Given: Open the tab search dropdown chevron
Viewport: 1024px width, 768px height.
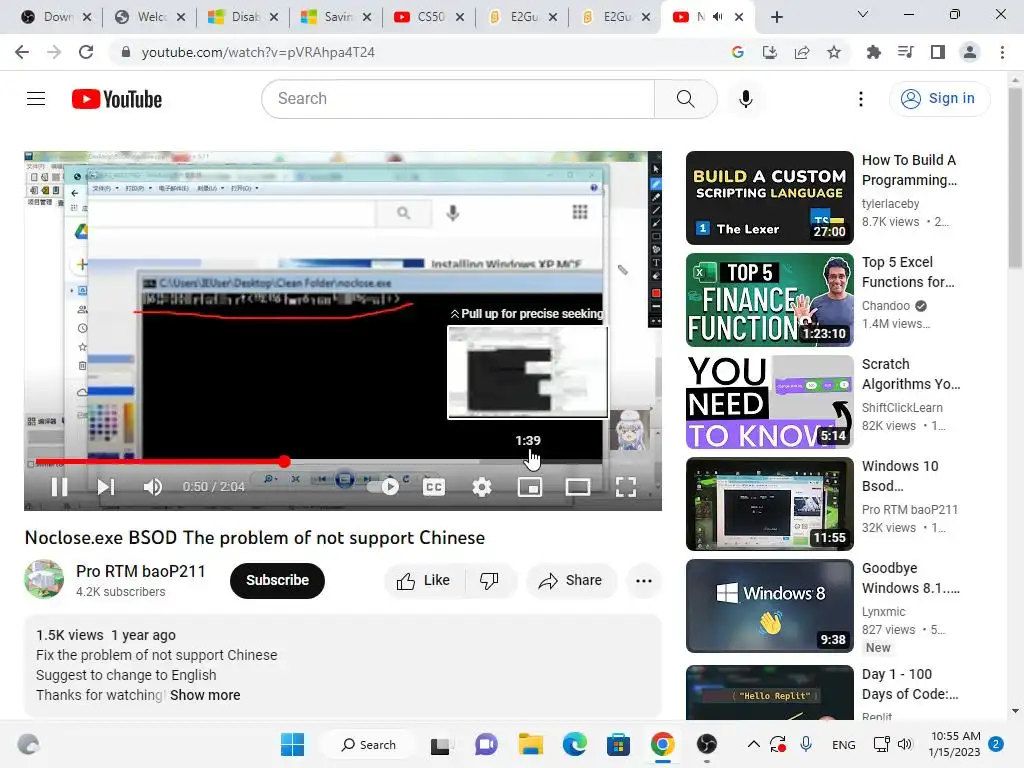Looking at the screenshot, I should tap(863, 14).
